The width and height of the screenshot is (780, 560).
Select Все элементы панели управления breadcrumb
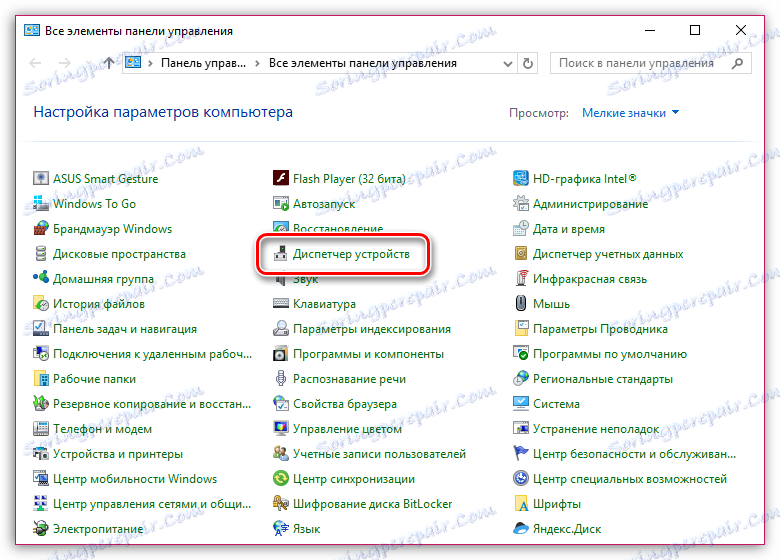(x=363, y=63)
